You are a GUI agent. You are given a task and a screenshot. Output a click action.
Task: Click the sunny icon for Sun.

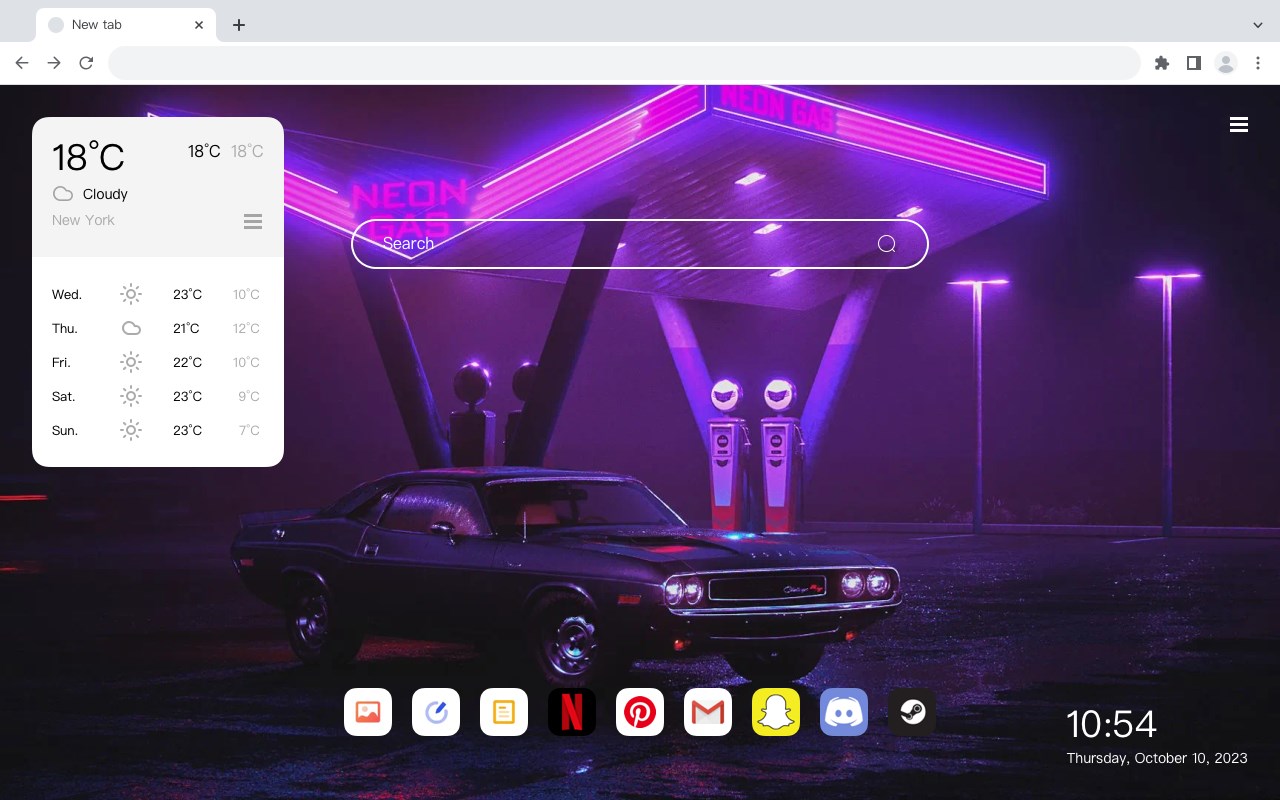[131, 430]
